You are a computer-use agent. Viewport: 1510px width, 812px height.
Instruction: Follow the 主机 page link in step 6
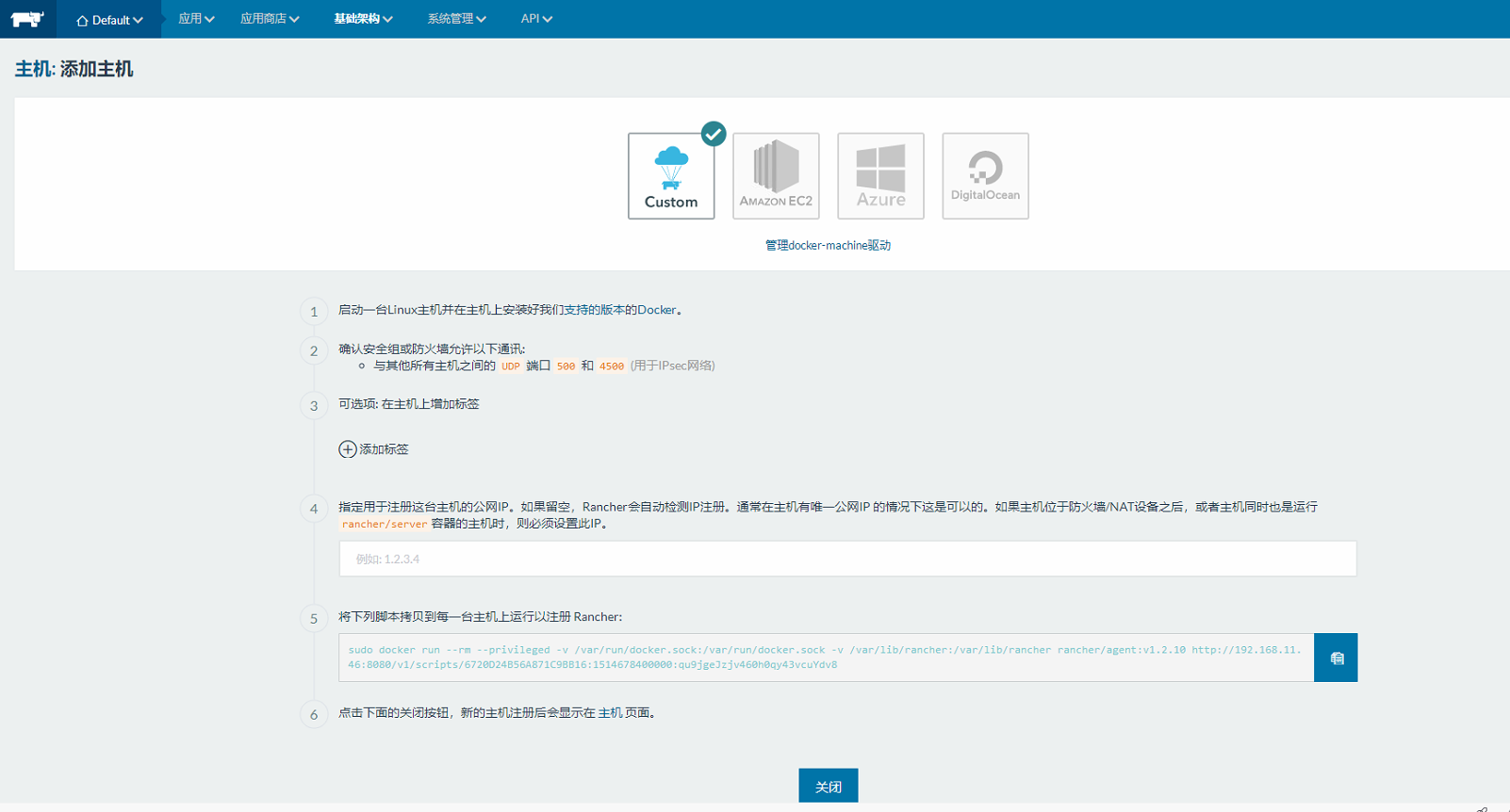pos(610,713)
